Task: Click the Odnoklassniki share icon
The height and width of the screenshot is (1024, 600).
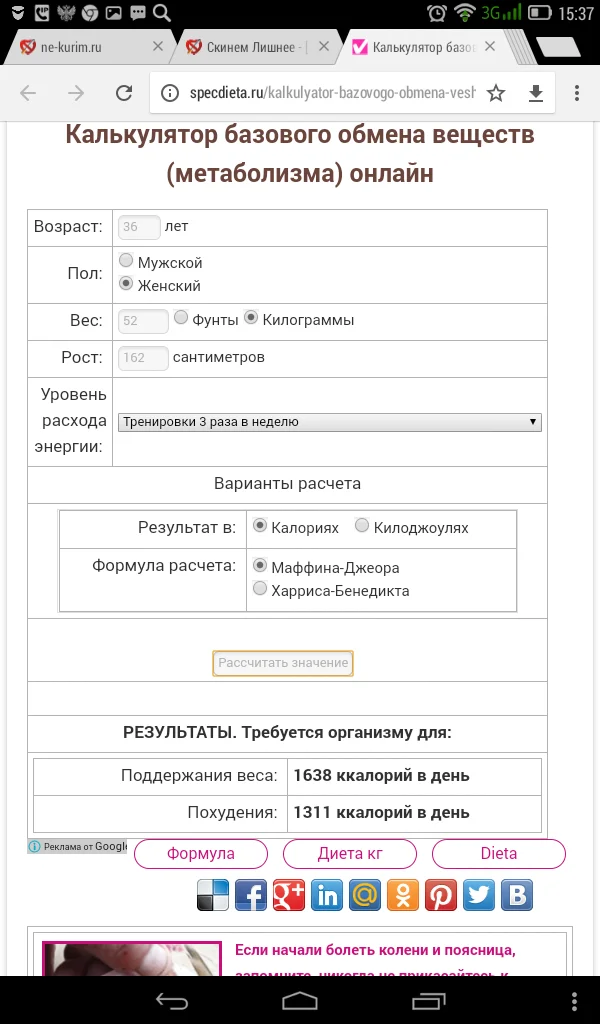Action: pos(403,895)
